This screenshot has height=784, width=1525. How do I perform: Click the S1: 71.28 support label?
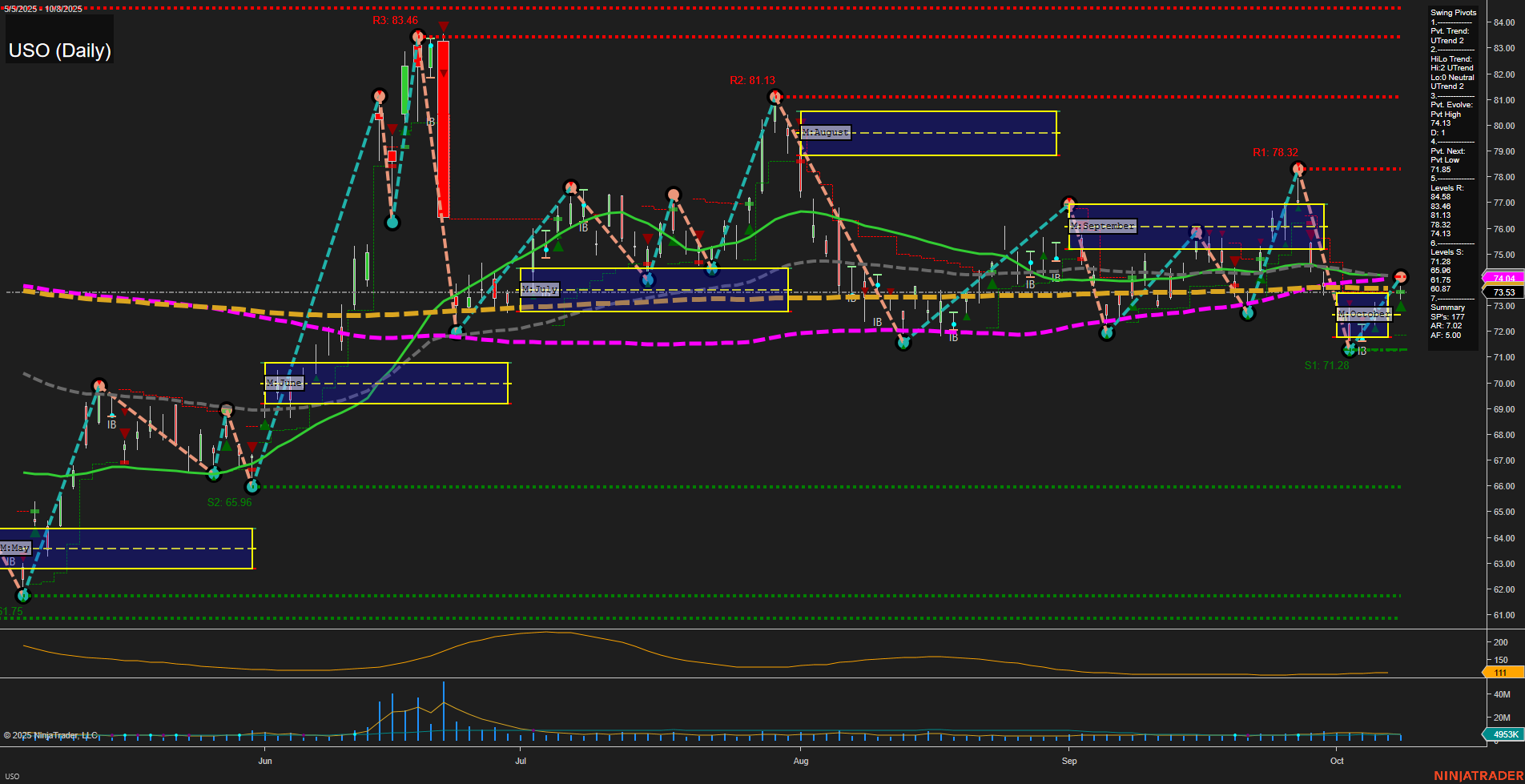click(x=1326, y=364)
